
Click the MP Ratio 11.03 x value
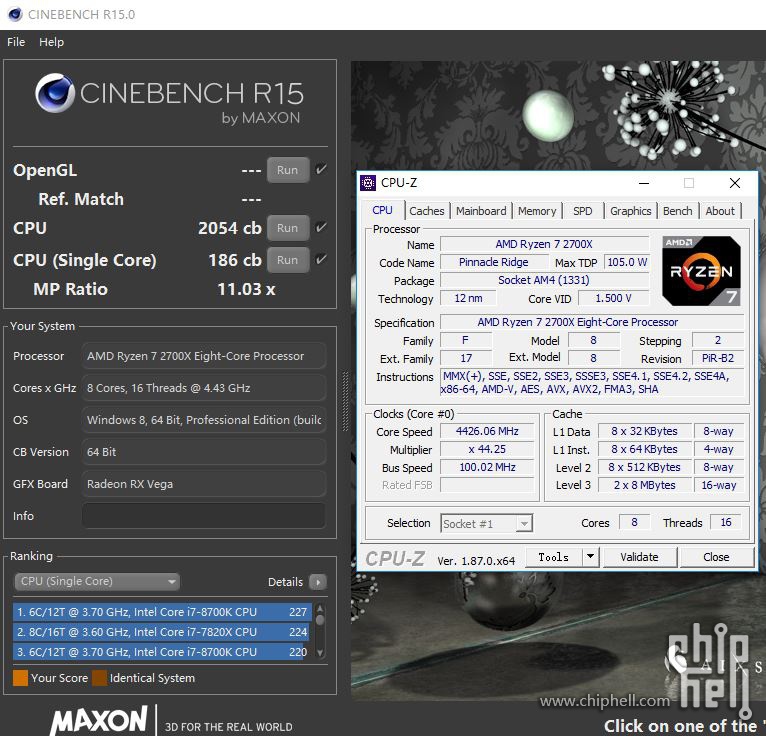(x=246, y=289)
